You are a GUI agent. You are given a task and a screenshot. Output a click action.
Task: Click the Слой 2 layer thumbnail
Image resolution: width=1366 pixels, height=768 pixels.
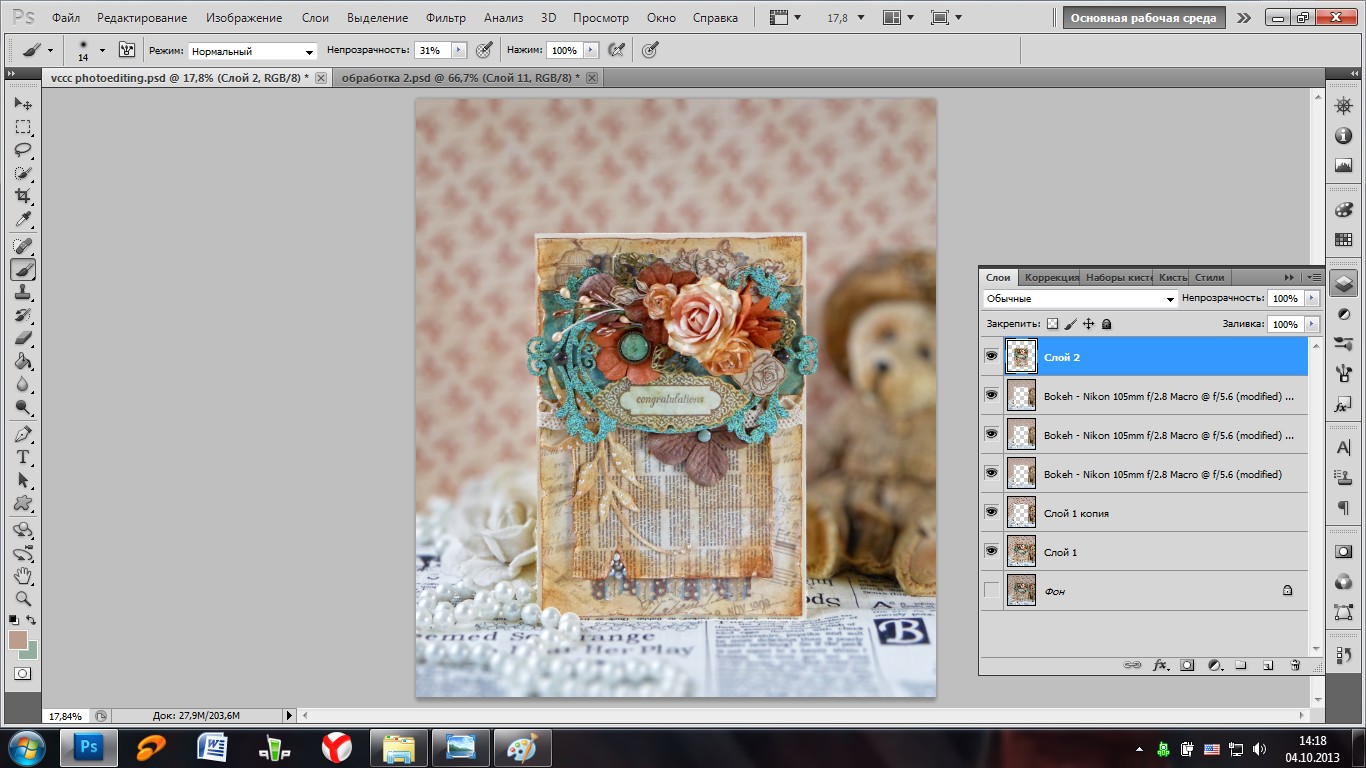point(1021,356)
